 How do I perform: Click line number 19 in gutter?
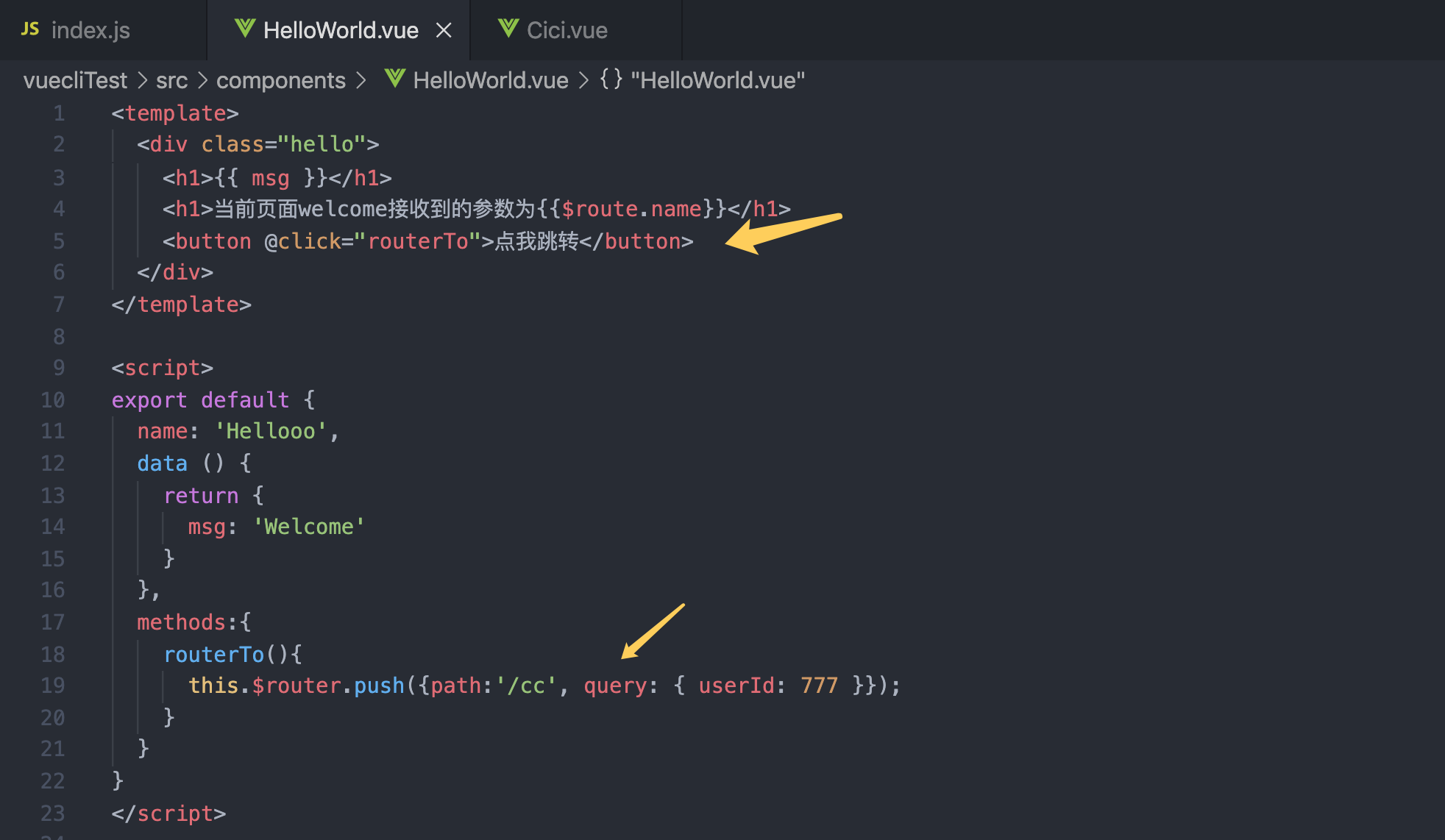pos(52,686)
